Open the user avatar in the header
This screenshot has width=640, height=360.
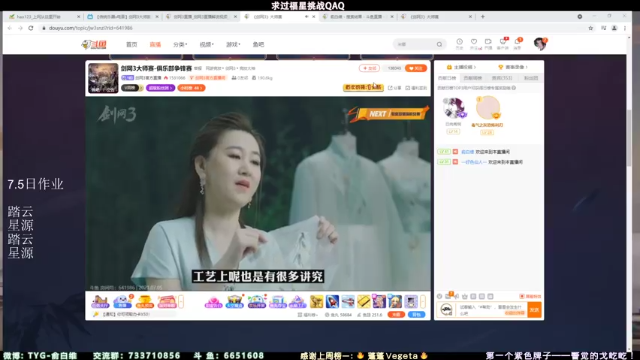point(540,44)
